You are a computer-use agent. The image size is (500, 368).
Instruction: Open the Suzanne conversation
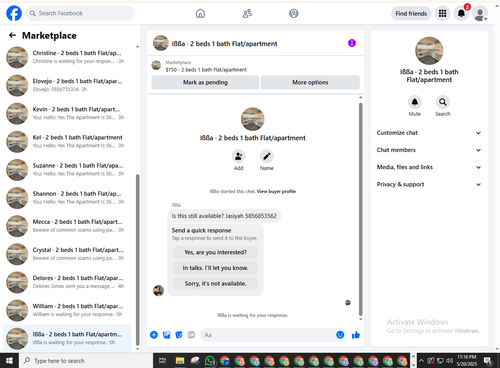coord(68,170)
